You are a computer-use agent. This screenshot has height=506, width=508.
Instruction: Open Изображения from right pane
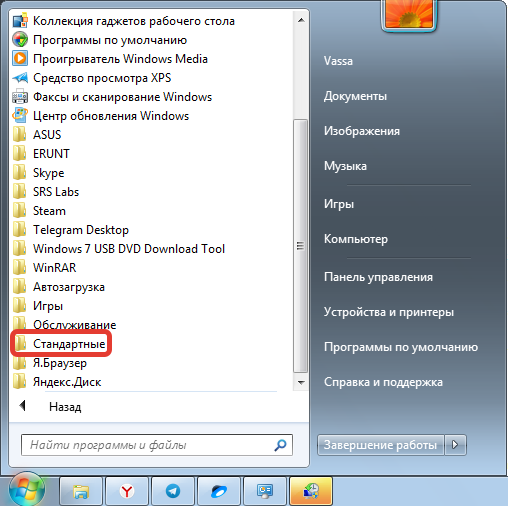tap(362, 131)
